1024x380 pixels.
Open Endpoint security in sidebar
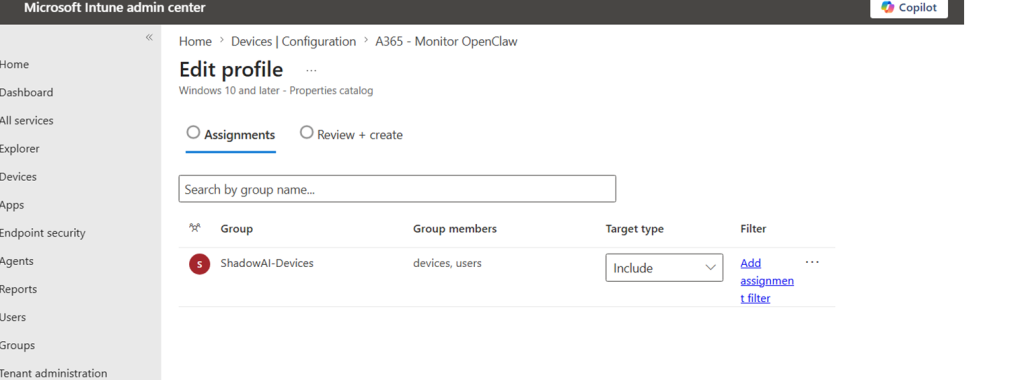[x=42, y=233]
